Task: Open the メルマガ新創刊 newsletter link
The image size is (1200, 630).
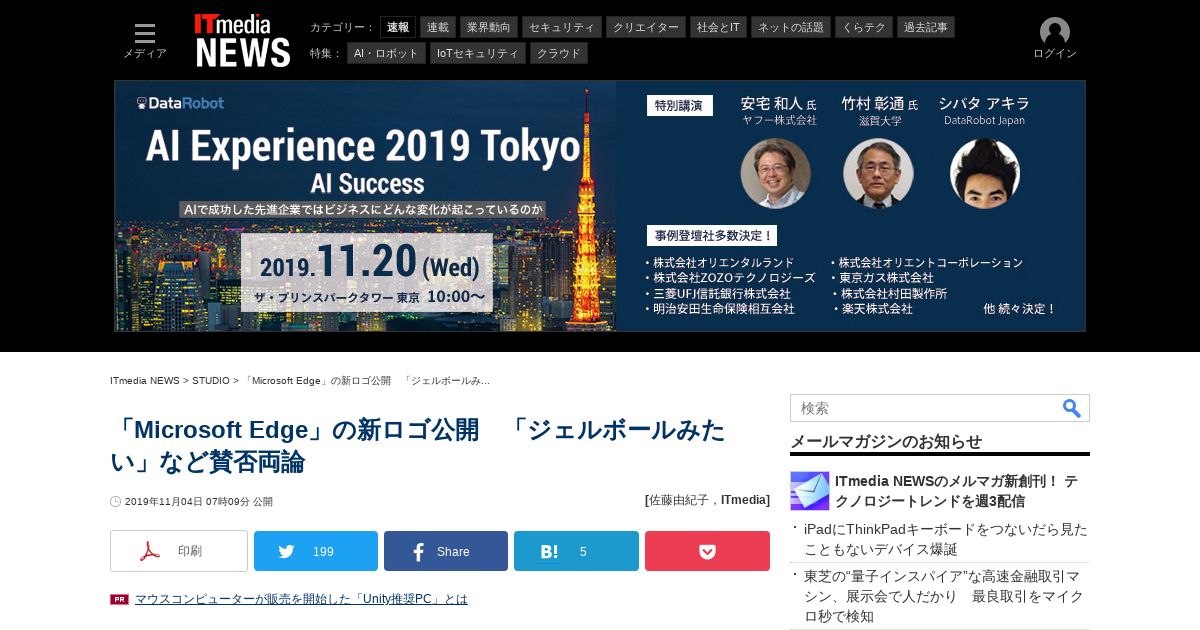Action: pyautogui.click(x=956, y=491)
